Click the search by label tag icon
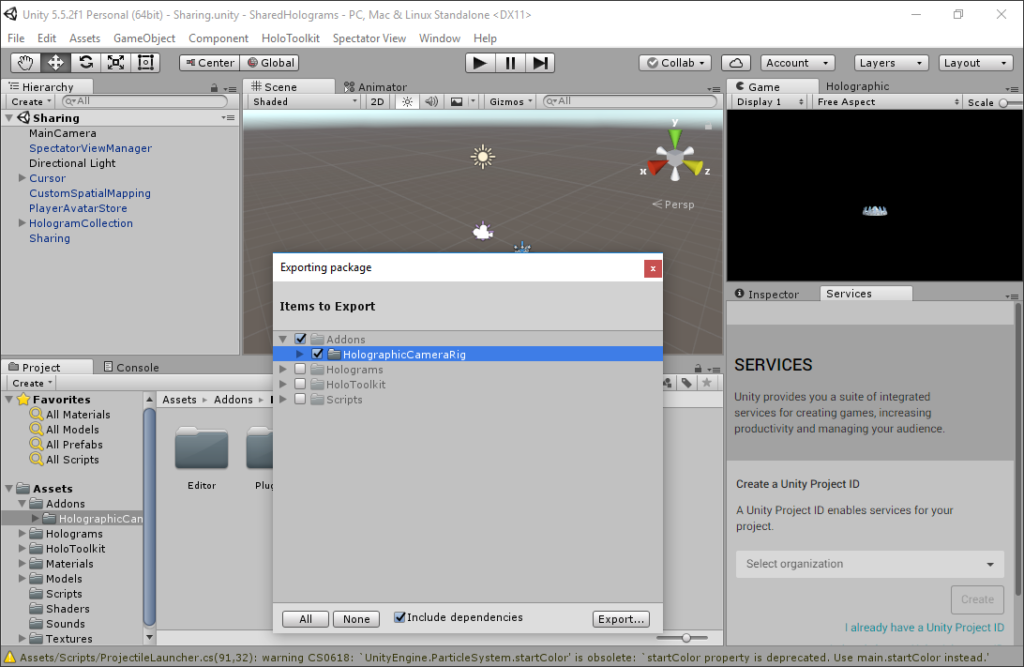 coord(686,383)
